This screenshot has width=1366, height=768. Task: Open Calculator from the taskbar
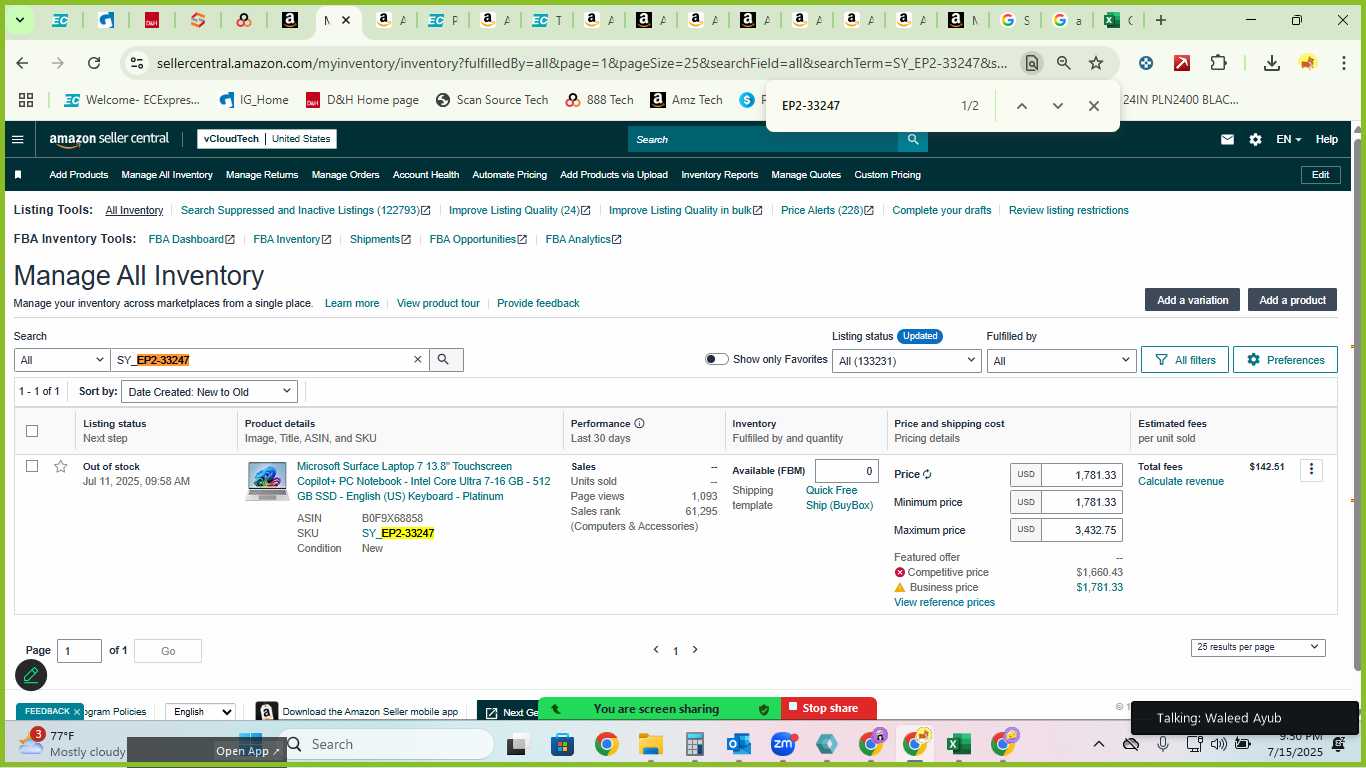(695, 744)
